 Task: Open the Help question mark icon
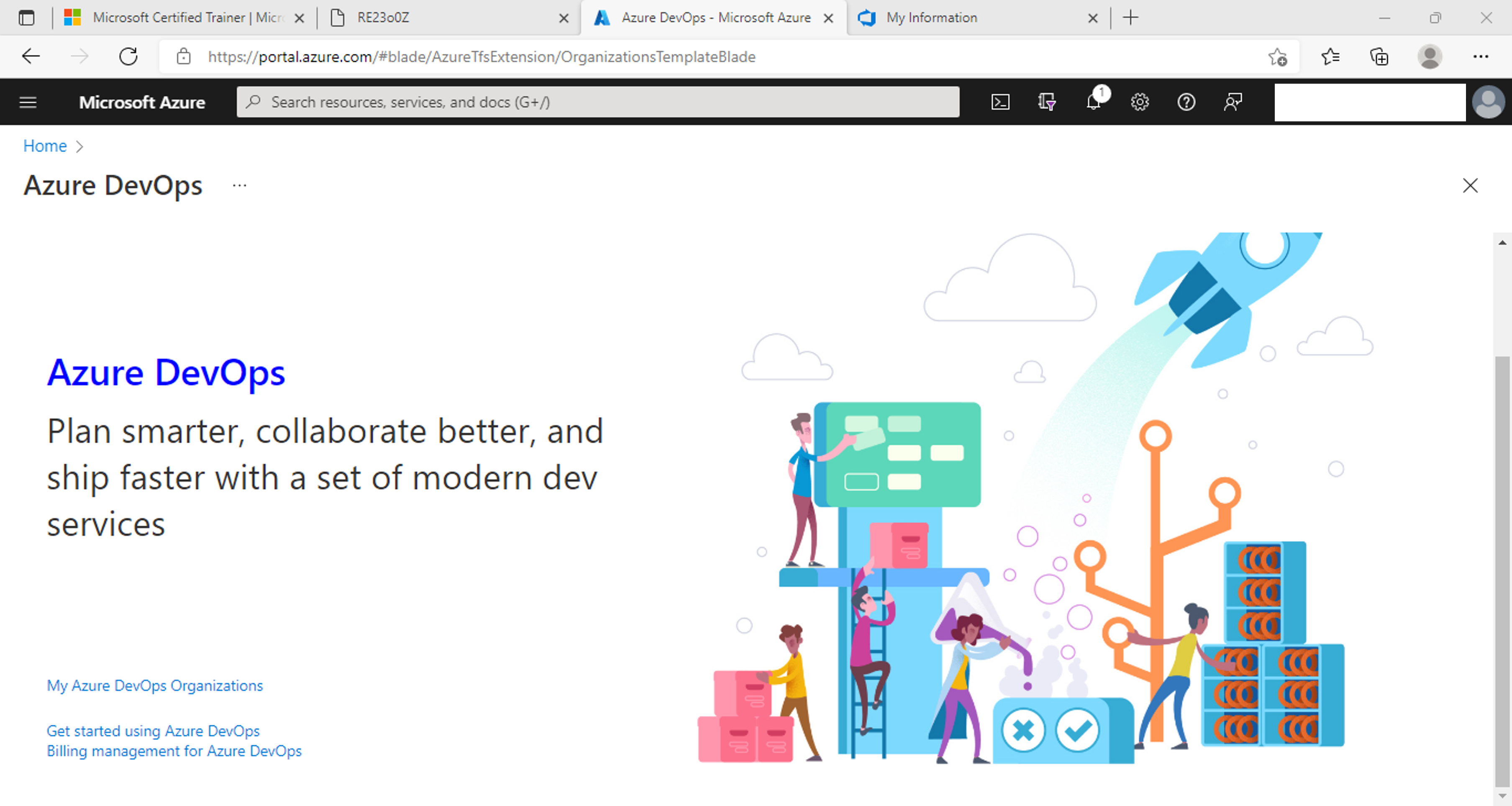click(x=1186, y=102)
